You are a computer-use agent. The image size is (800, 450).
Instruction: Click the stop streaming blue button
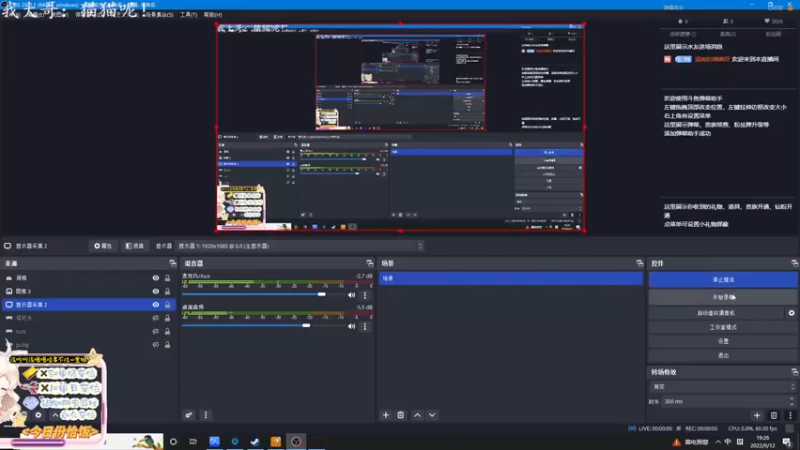click(723, 280)
